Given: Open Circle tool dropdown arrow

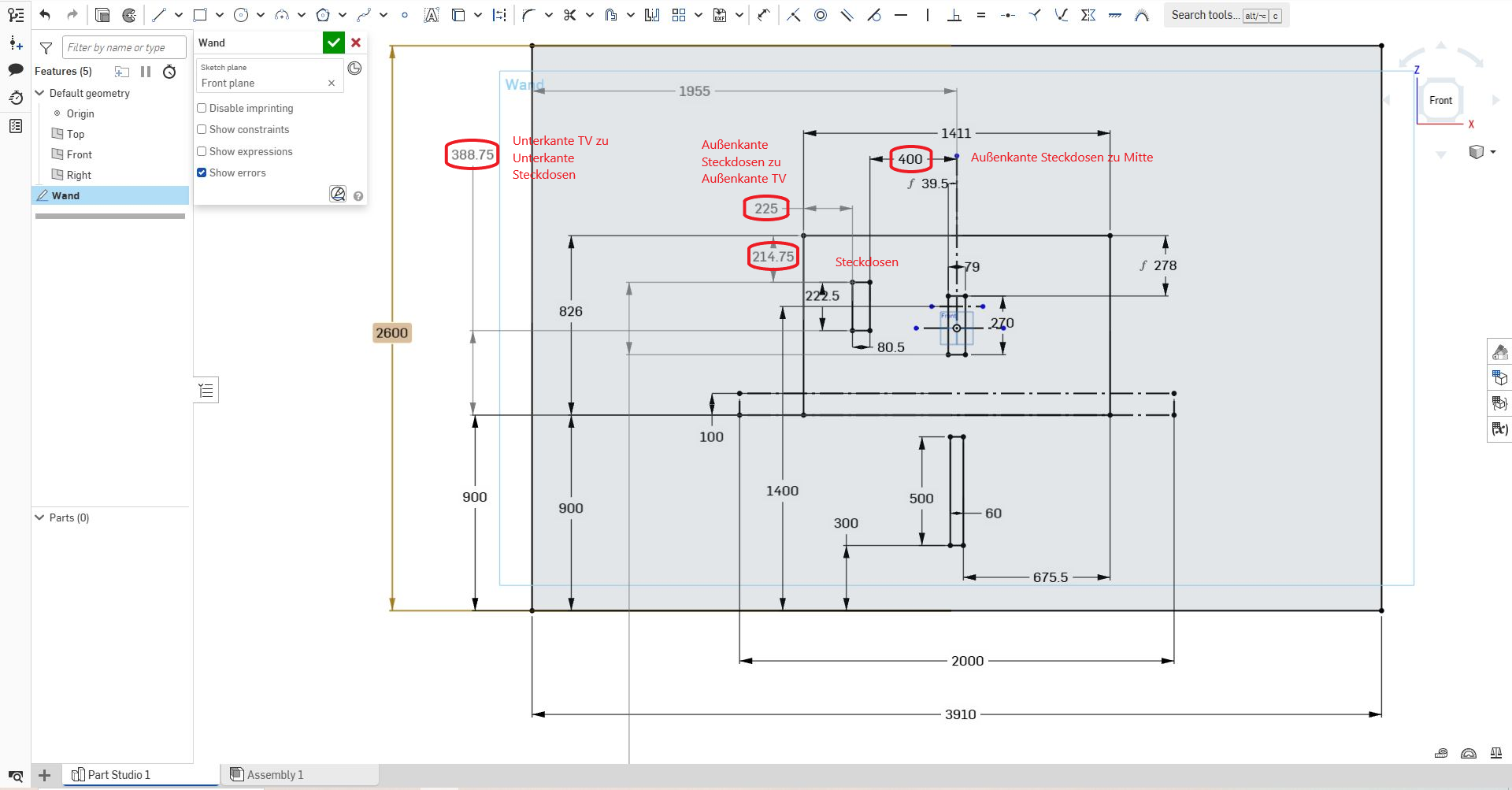Looking at the screenshot, I should point(261,15).
